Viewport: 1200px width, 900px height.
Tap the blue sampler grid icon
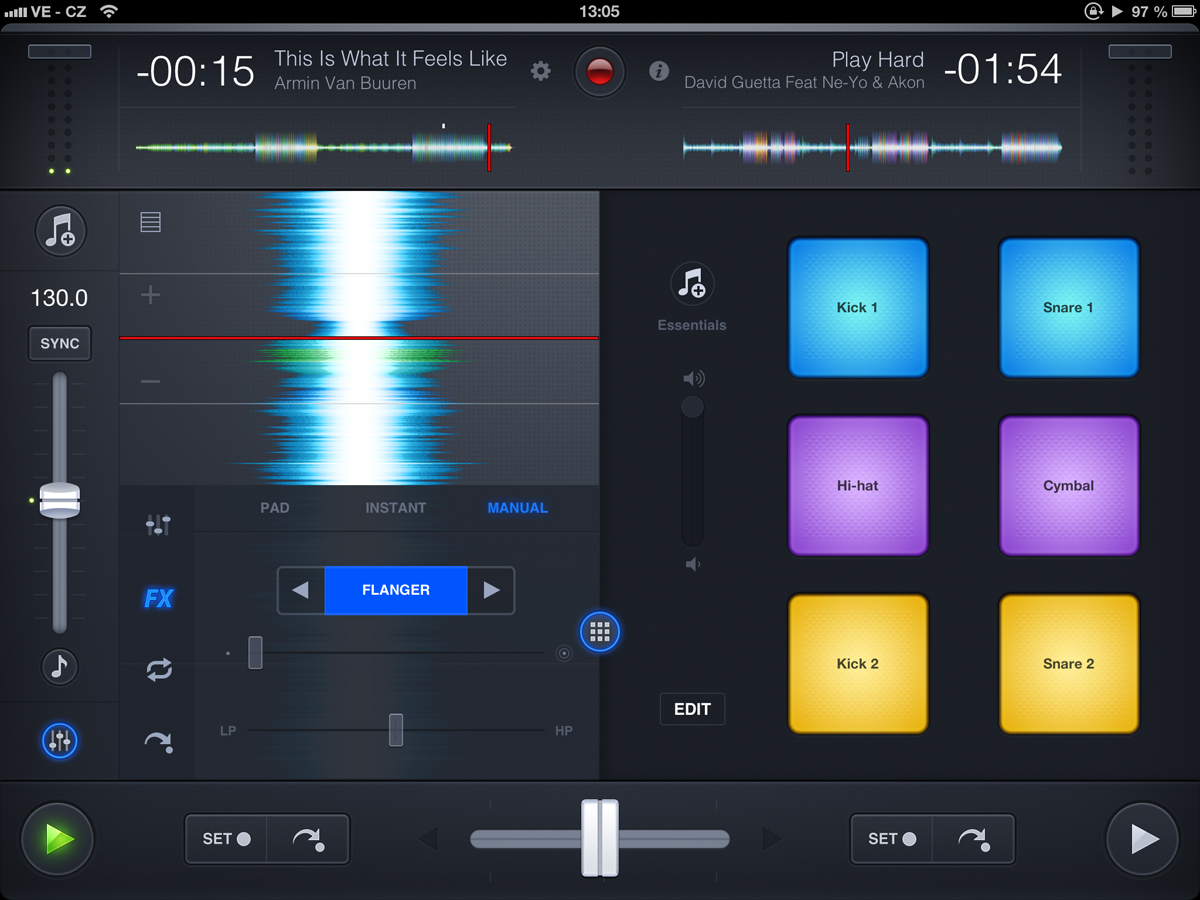600,631
